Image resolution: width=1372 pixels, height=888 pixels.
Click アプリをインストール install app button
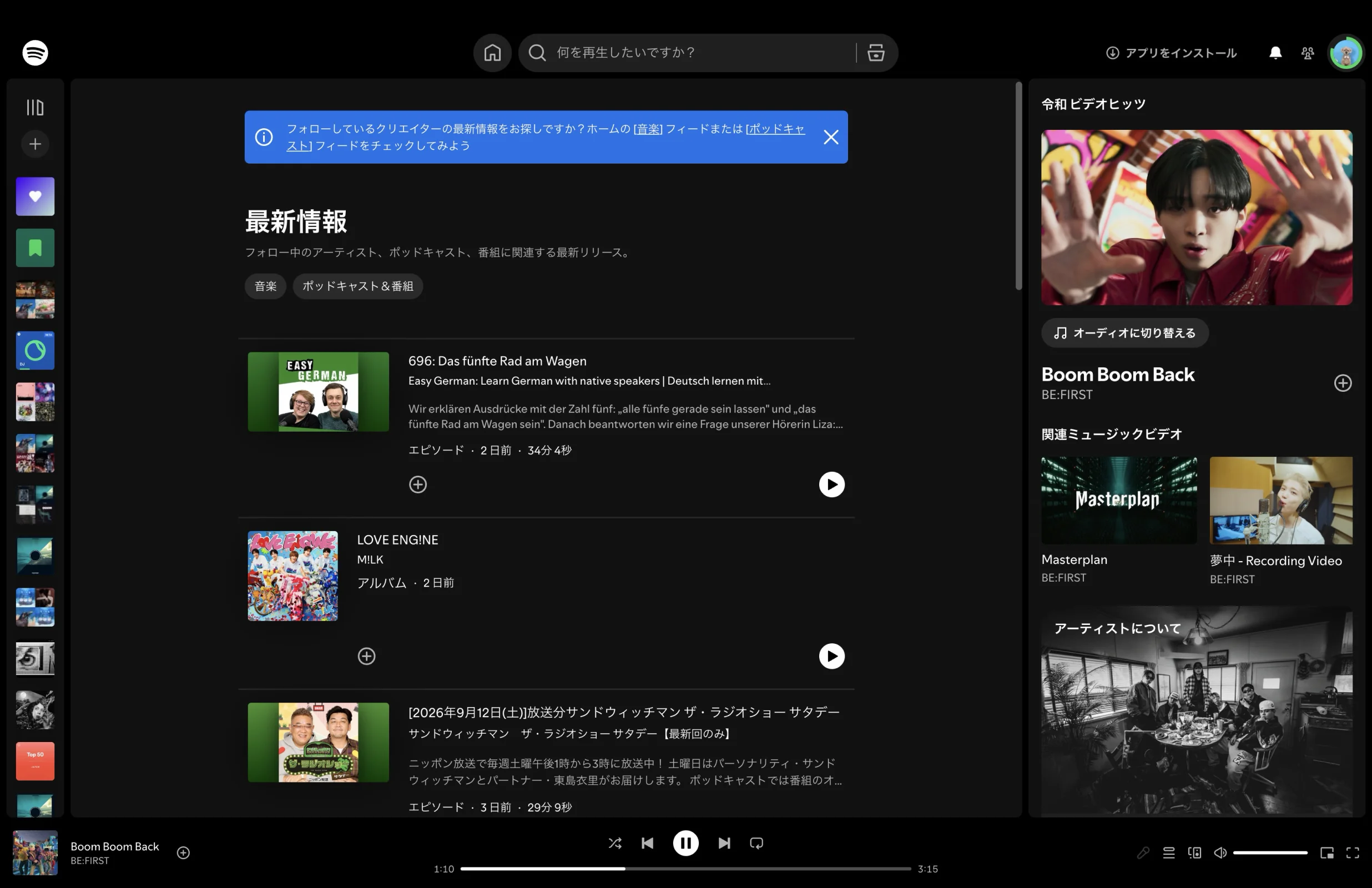click(x=1171, y=53)
